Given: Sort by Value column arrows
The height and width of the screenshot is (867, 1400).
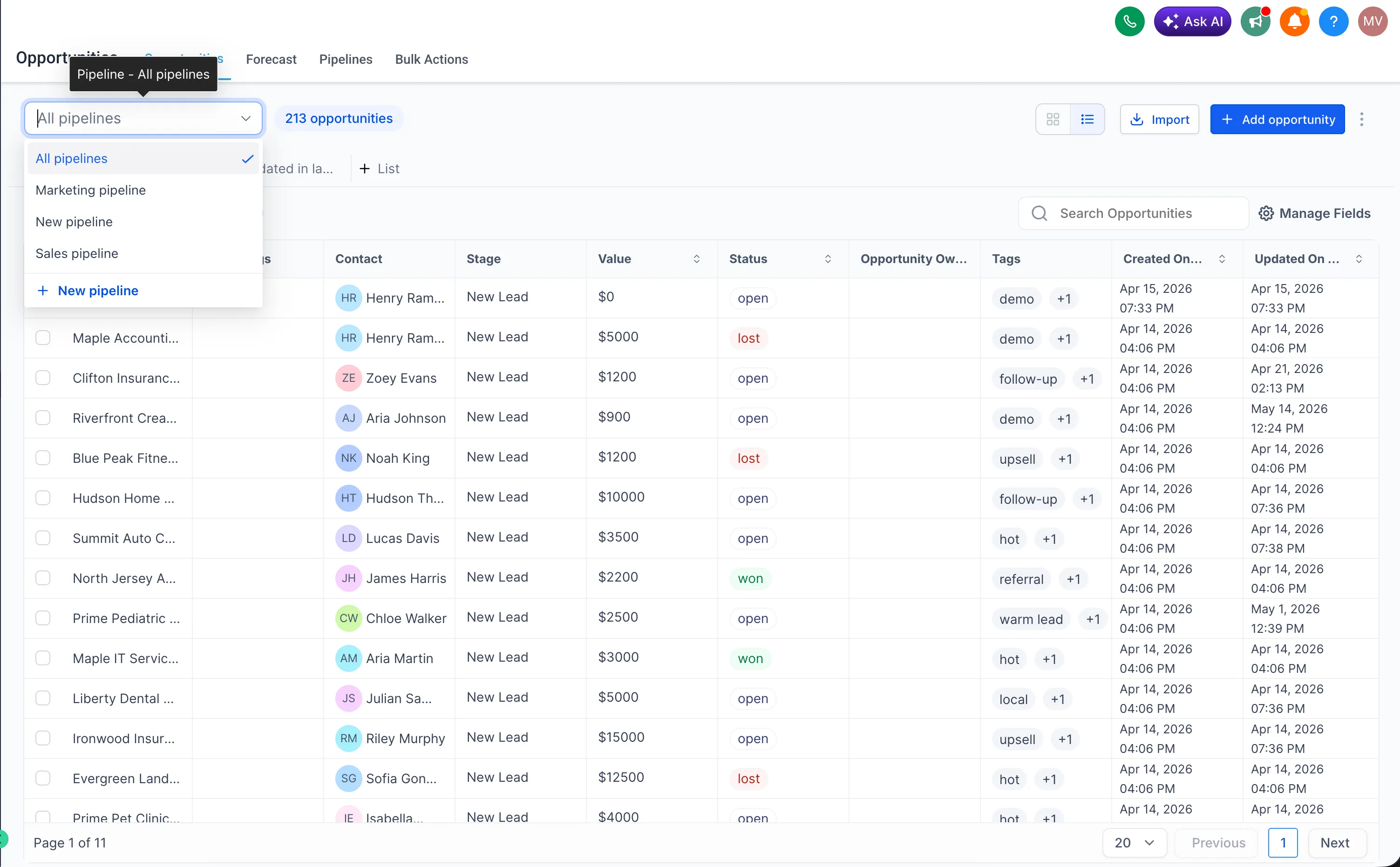Looking at the screenshot, I should coord(696,259).
